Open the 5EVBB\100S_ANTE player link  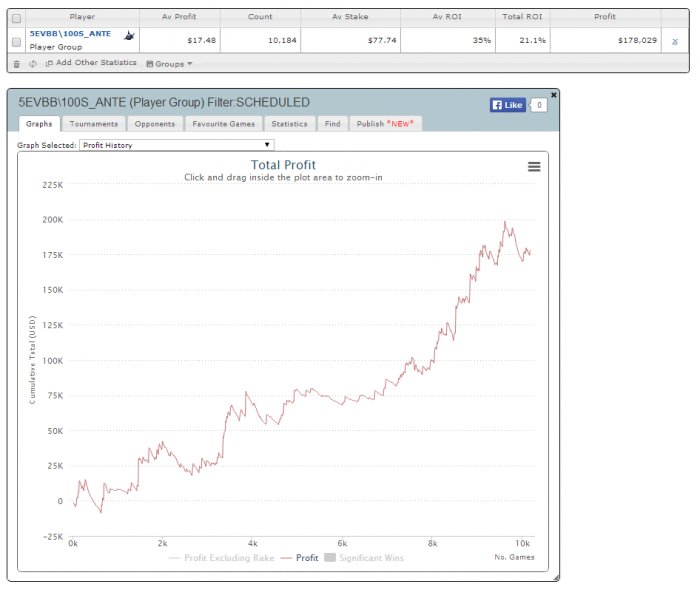click(x=70, y=33)
